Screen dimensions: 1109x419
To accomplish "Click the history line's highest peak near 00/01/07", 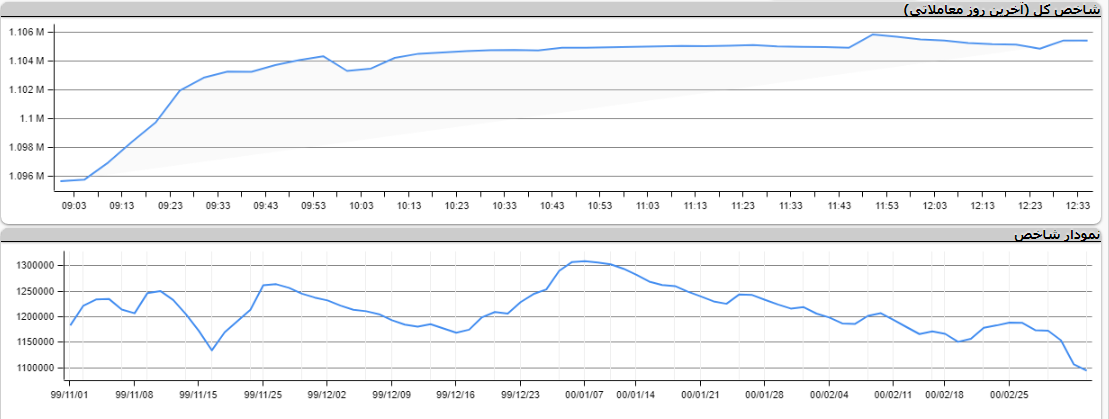I will [x=585, y=261].
